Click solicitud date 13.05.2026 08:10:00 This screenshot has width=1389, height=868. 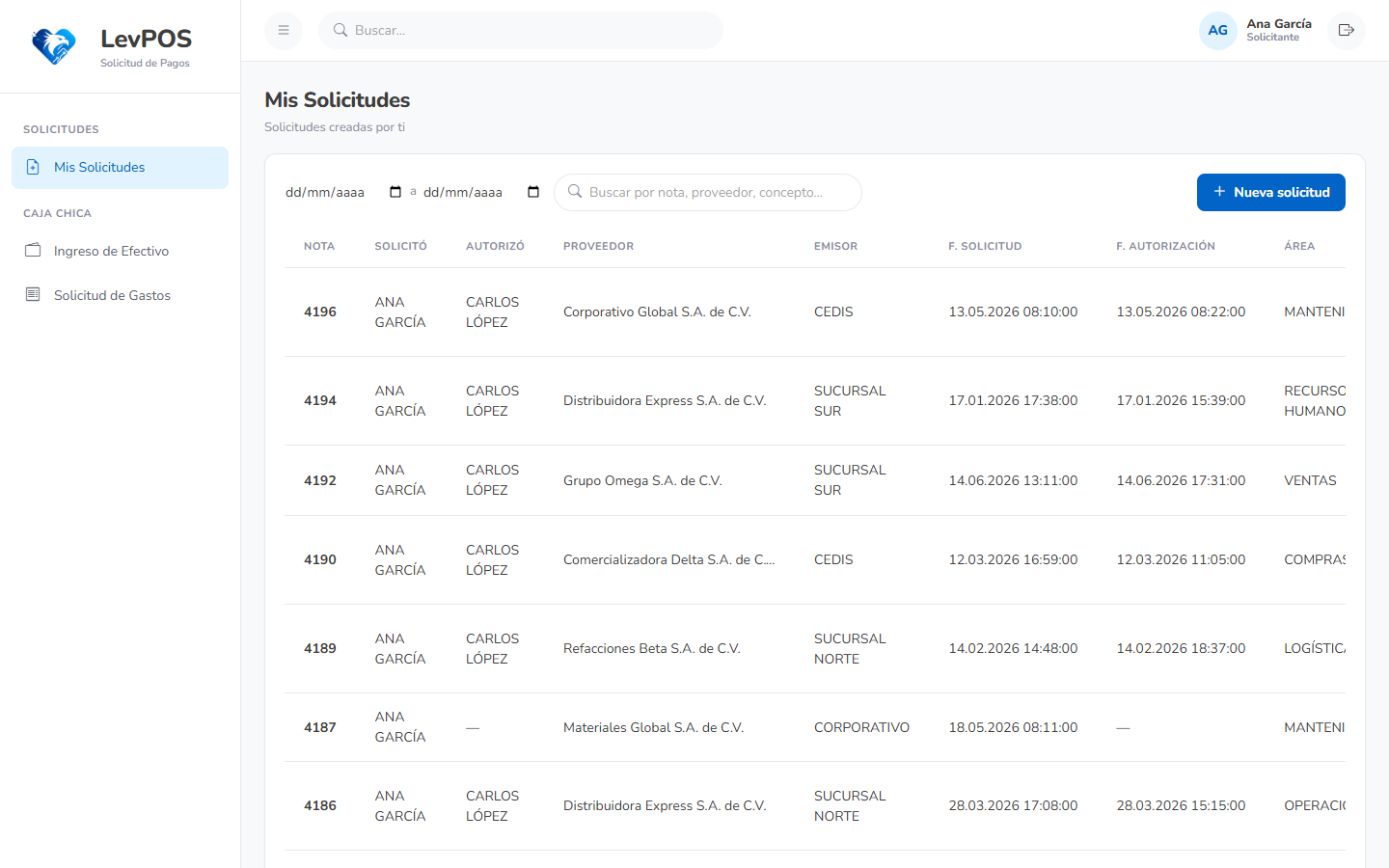click(x=1013, y=312)
